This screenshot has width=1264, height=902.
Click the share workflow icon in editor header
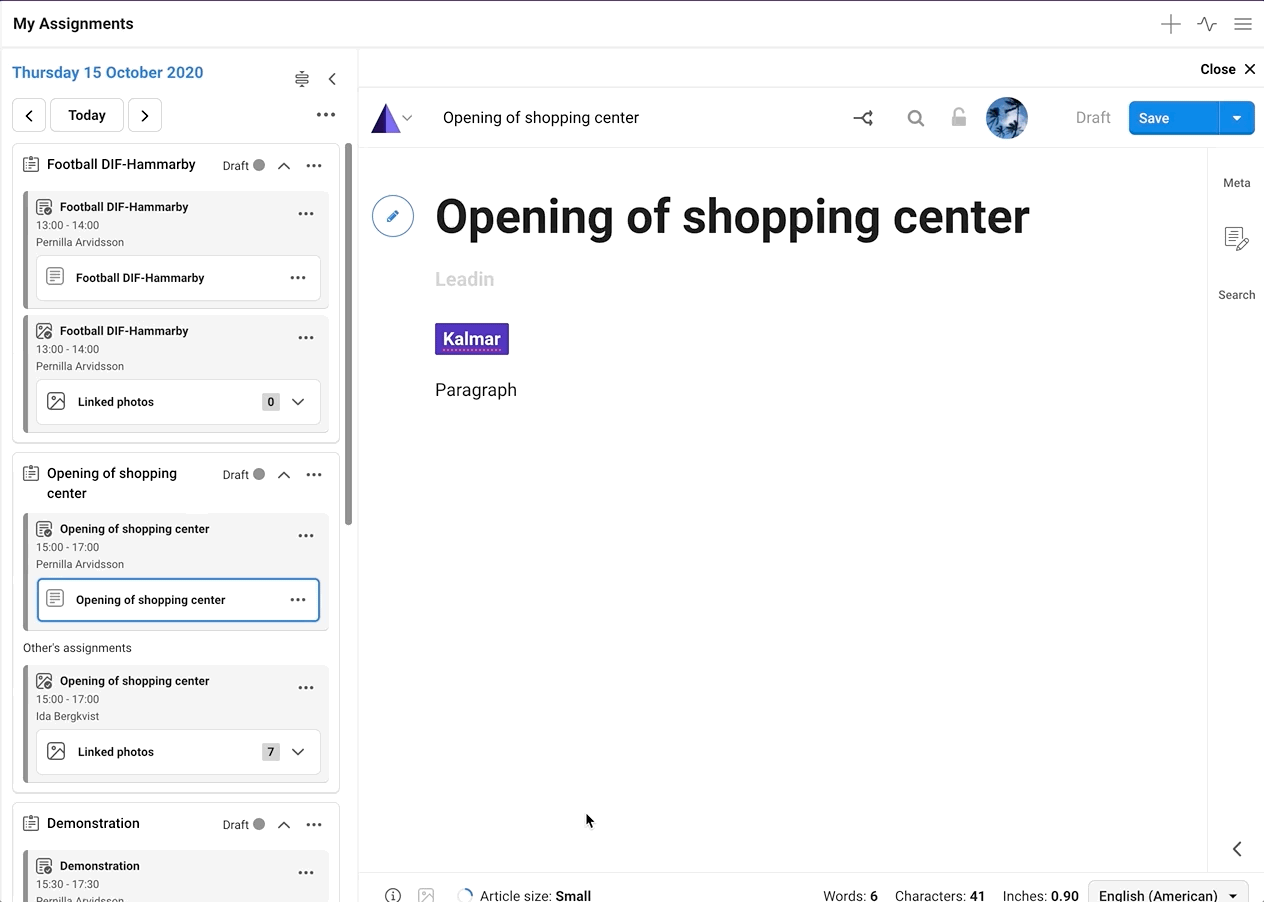(x=863, y=118)
